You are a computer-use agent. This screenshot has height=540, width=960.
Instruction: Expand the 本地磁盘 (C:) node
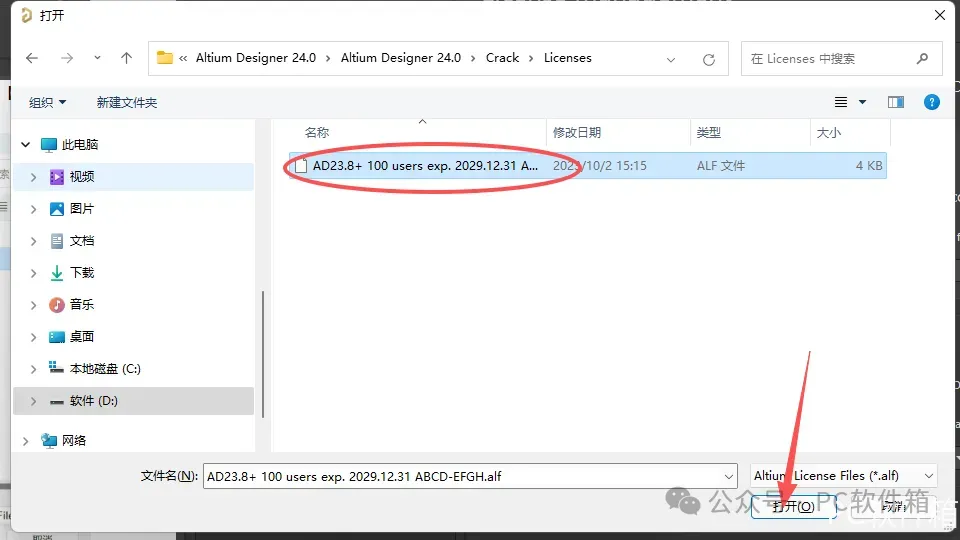(33, 369)
